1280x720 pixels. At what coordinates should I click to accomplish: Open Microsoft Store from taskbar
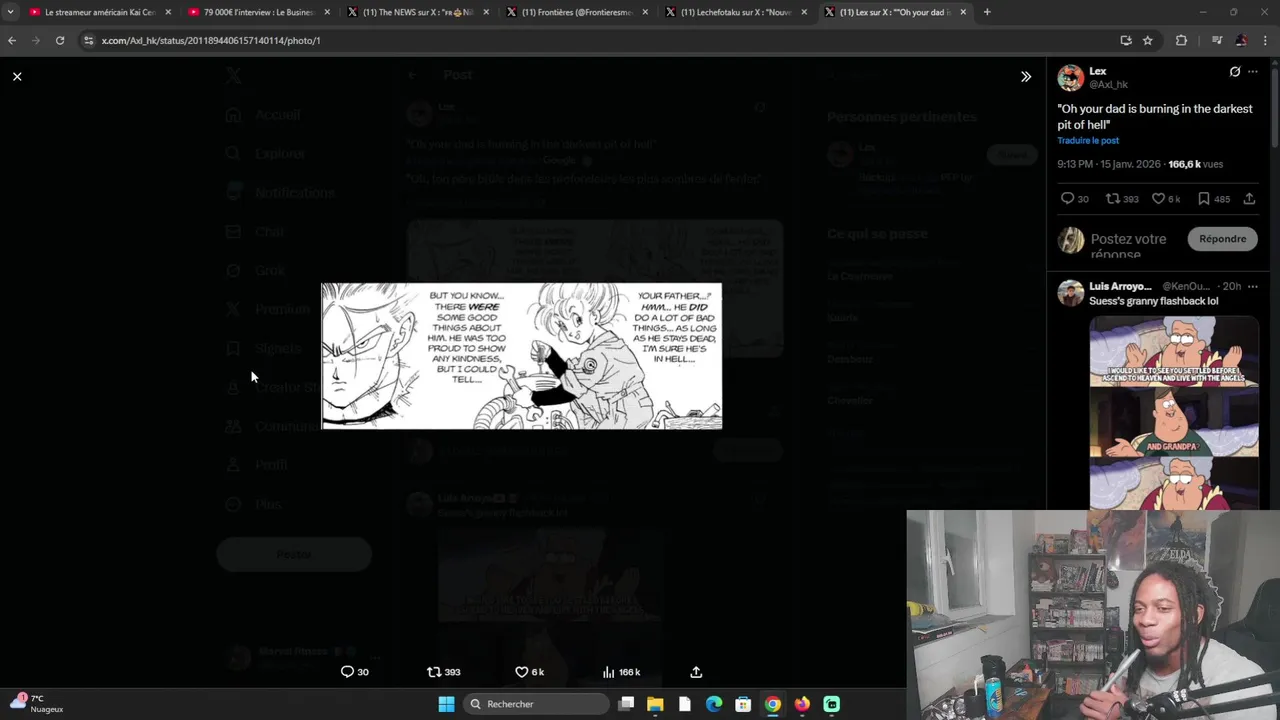tap(743, 704)
